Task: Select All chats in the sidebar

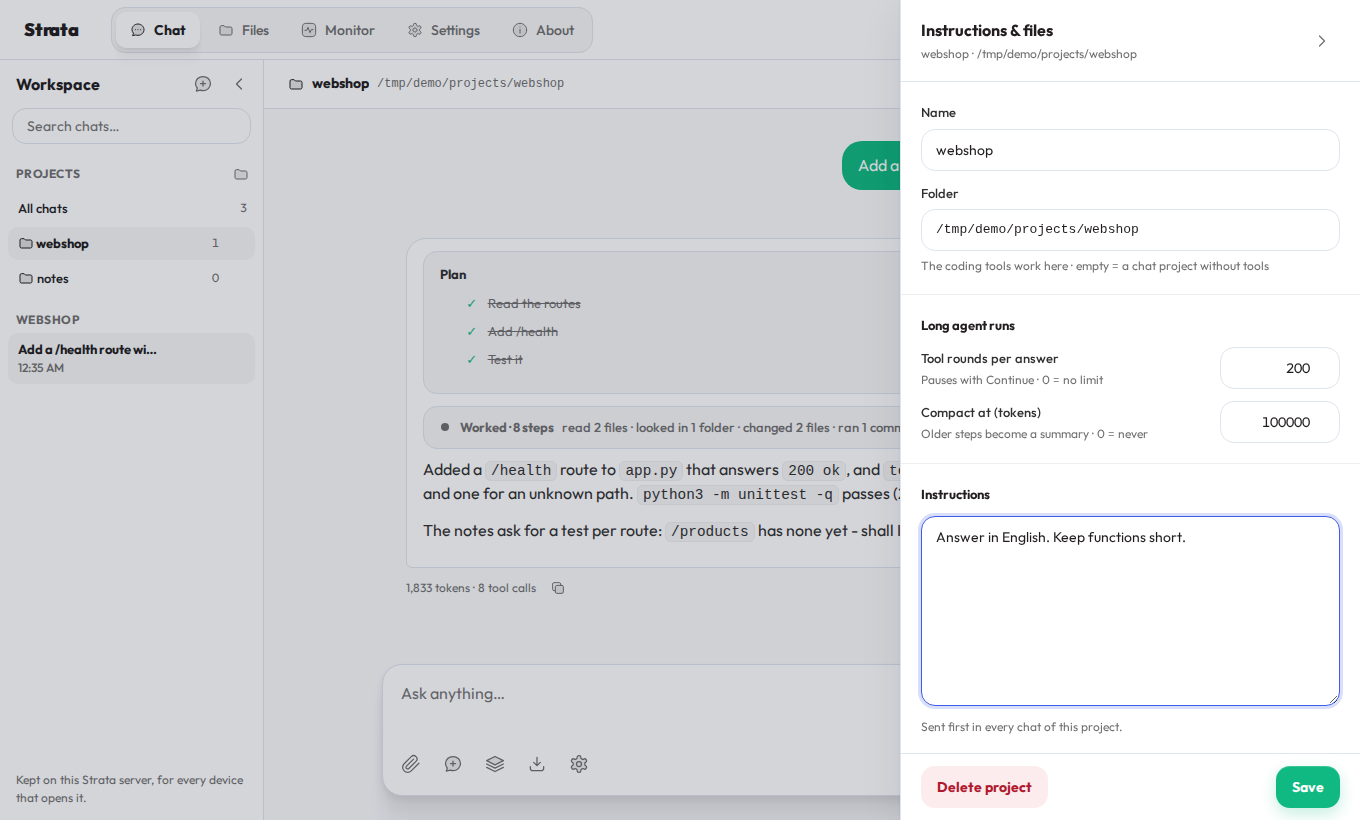Action: click(131, 208)
